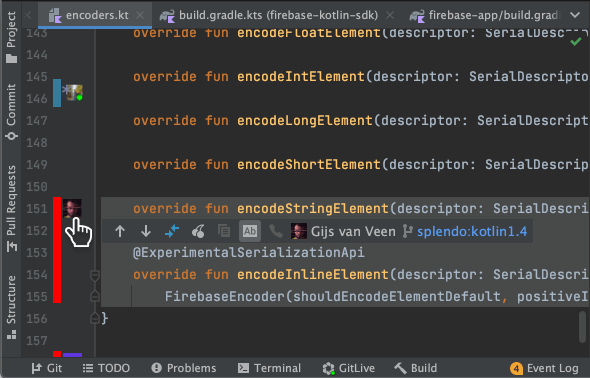Click the copy icon in popup toolbar

pos(224,231)
